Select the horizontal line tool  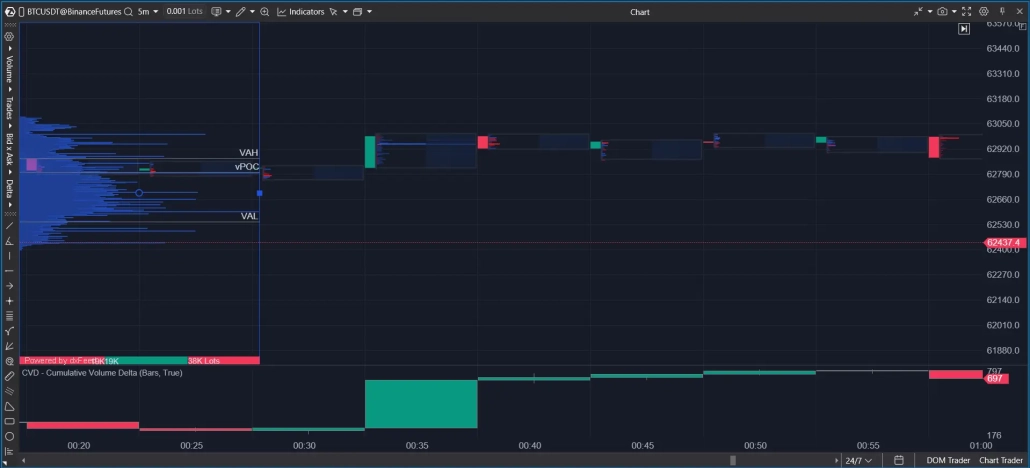point(9,271)
